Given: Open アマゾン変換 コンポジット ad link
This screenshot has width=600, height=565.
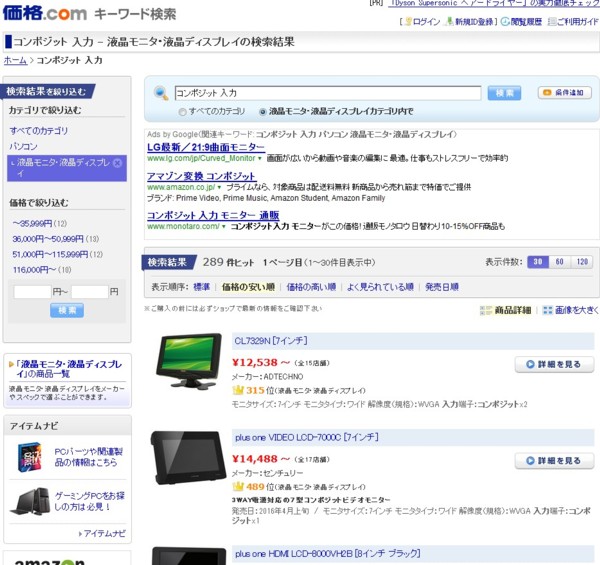Looking at the screenshot, I should click(x=202, y=176).
